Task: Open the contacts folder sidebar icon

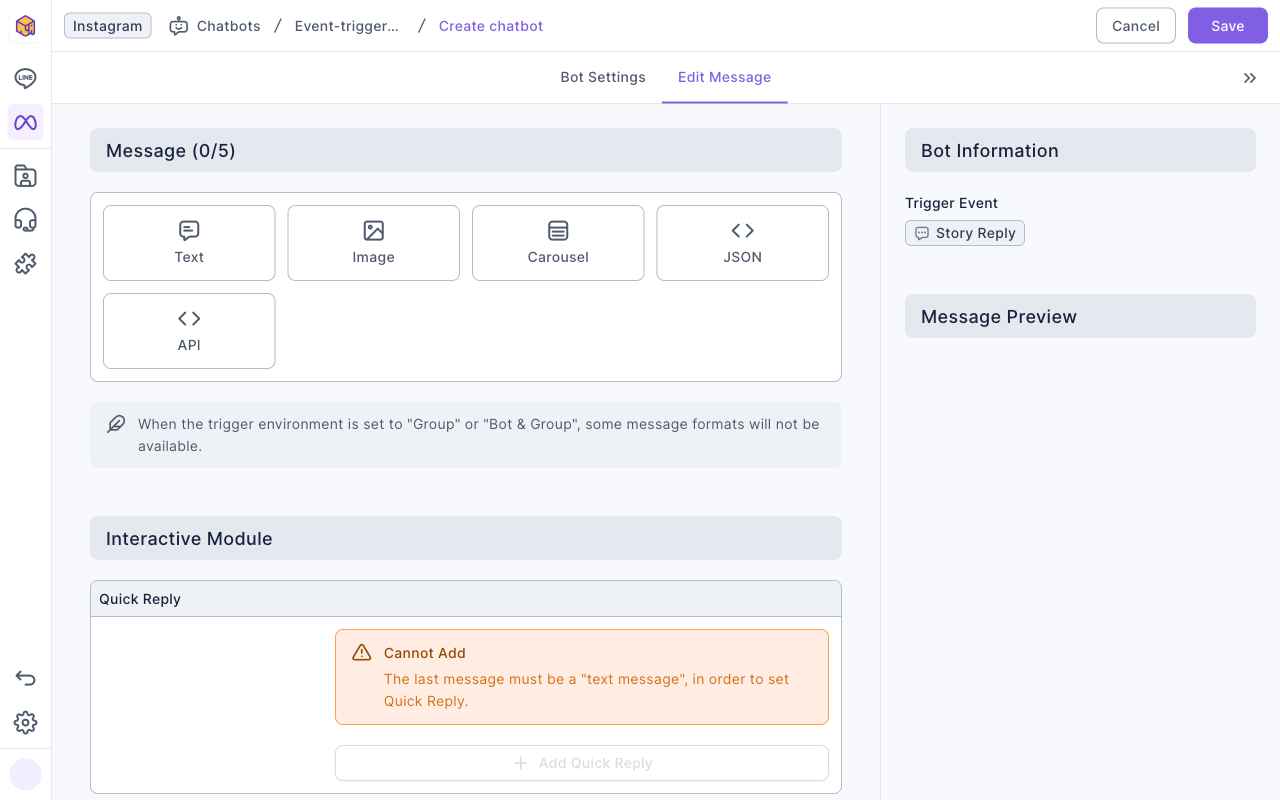Action: pyautogui.click(x=25, y=176)
